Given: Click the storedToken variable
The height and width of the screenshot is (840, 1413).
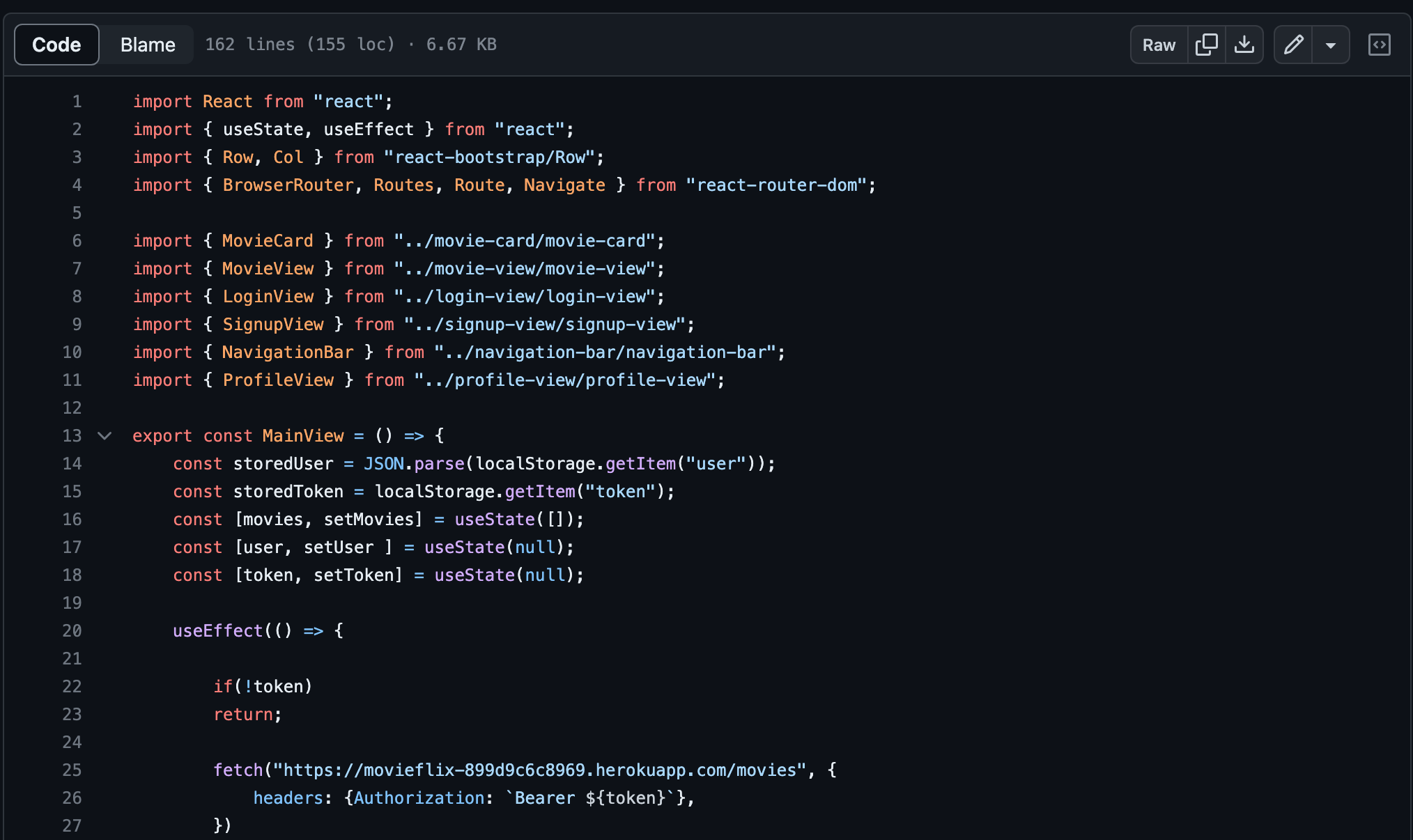Looking at the screenshot, I should pyautogui.click(x=288, y=492).
